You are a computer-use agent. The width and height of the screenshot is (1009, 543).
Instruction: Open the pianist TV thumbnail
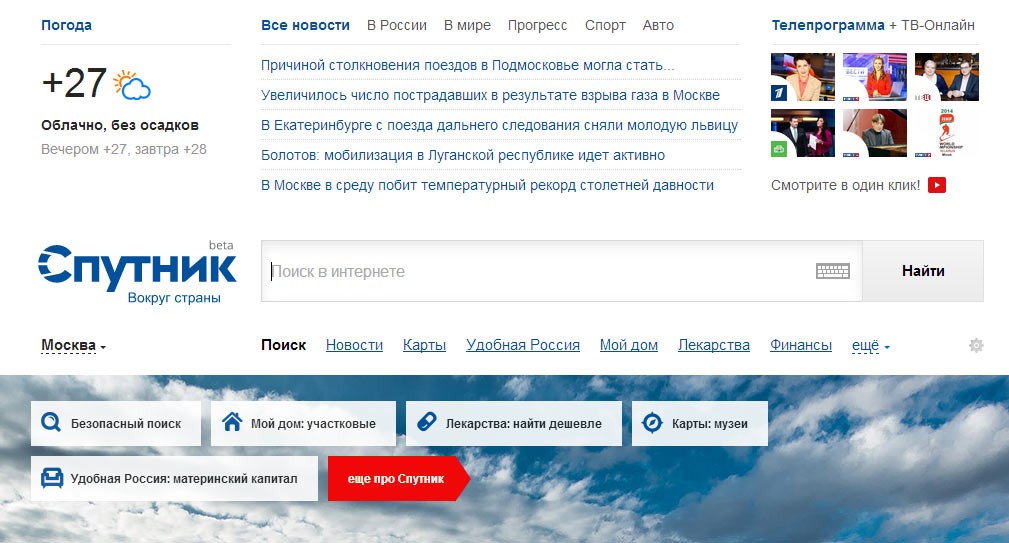(875, 133)
